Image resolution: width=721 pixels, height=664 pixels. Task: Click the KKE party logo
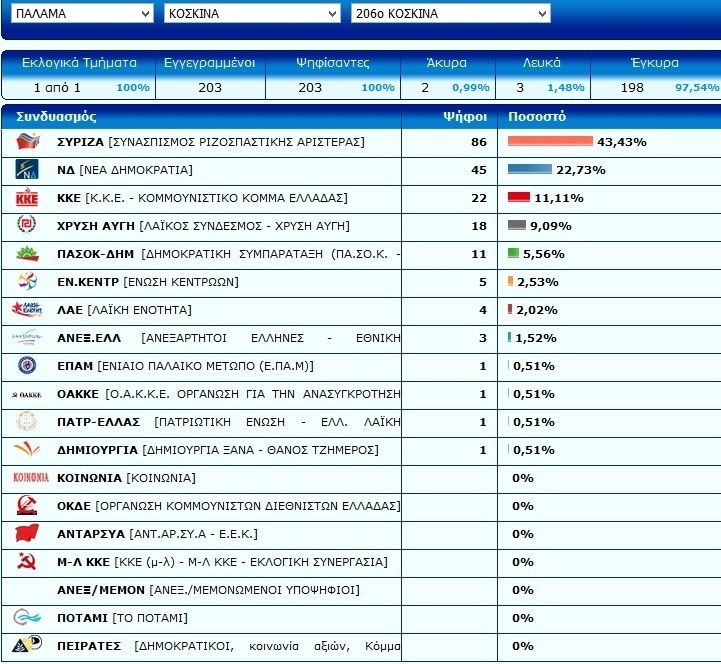27,197
